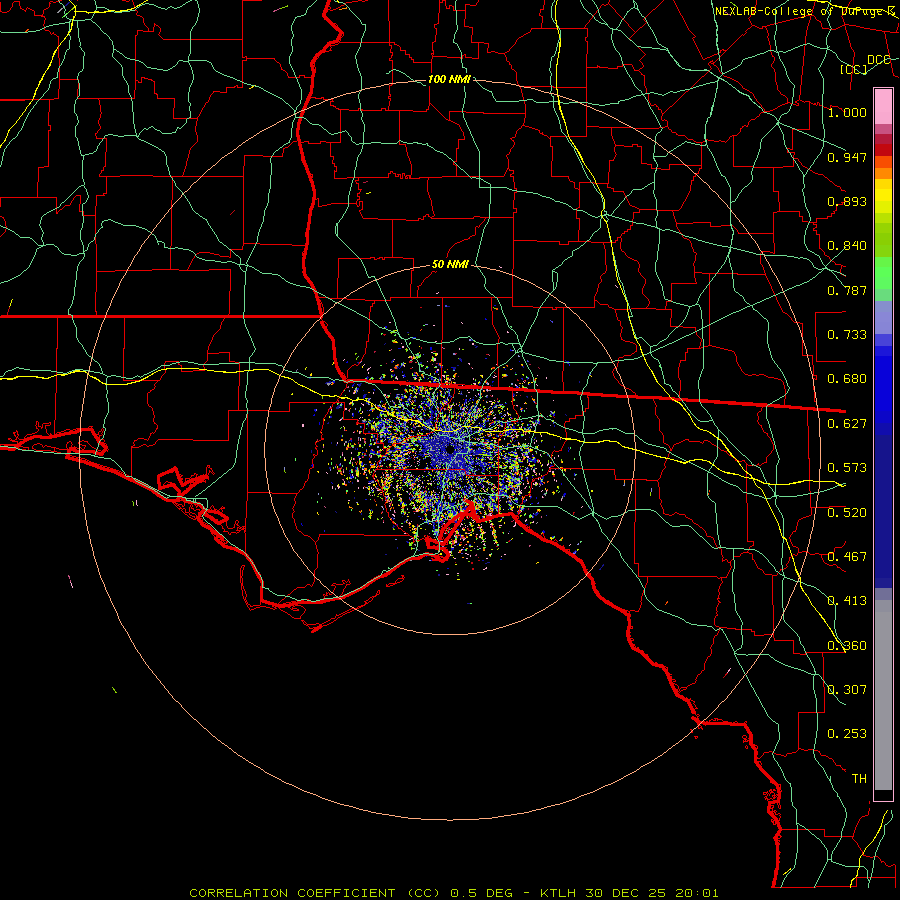Select the 0.627 scale value
This screenshot has width=900, height=900.
coord(847,424)
